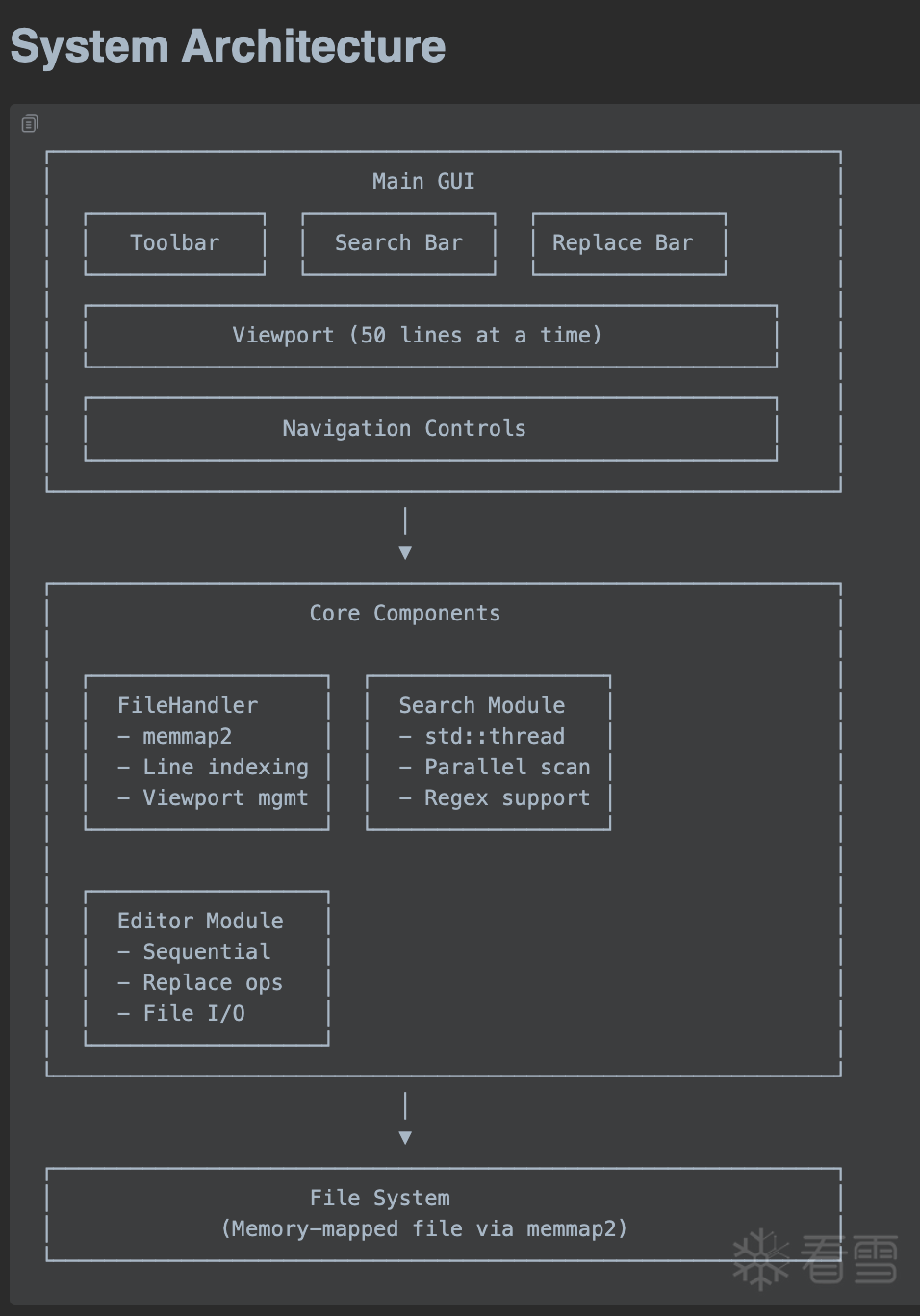Click the "Editor Module" title text
This screenshot has height=1316, width=920.
[200, 921]
